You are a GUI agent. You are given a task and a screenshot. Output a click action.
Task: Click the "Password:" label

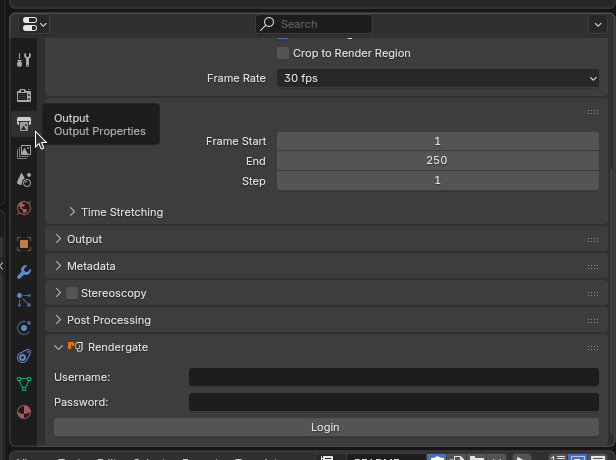(81, 402)
